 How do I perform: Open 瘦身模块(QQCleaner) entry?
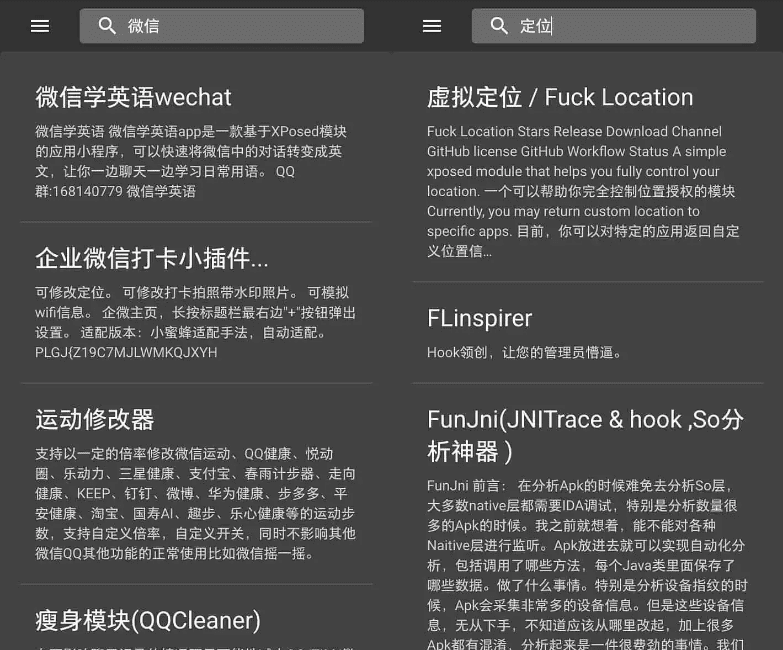pyautogui.click(x=148, y=621)
